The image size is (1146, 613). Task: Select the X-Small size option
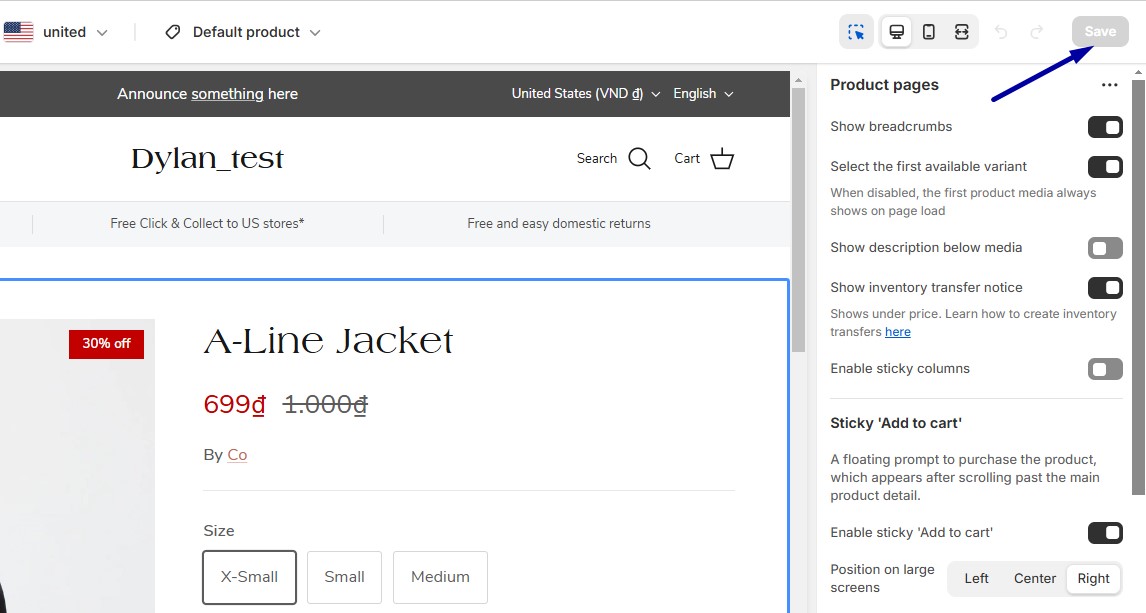[x=249, y=577]
